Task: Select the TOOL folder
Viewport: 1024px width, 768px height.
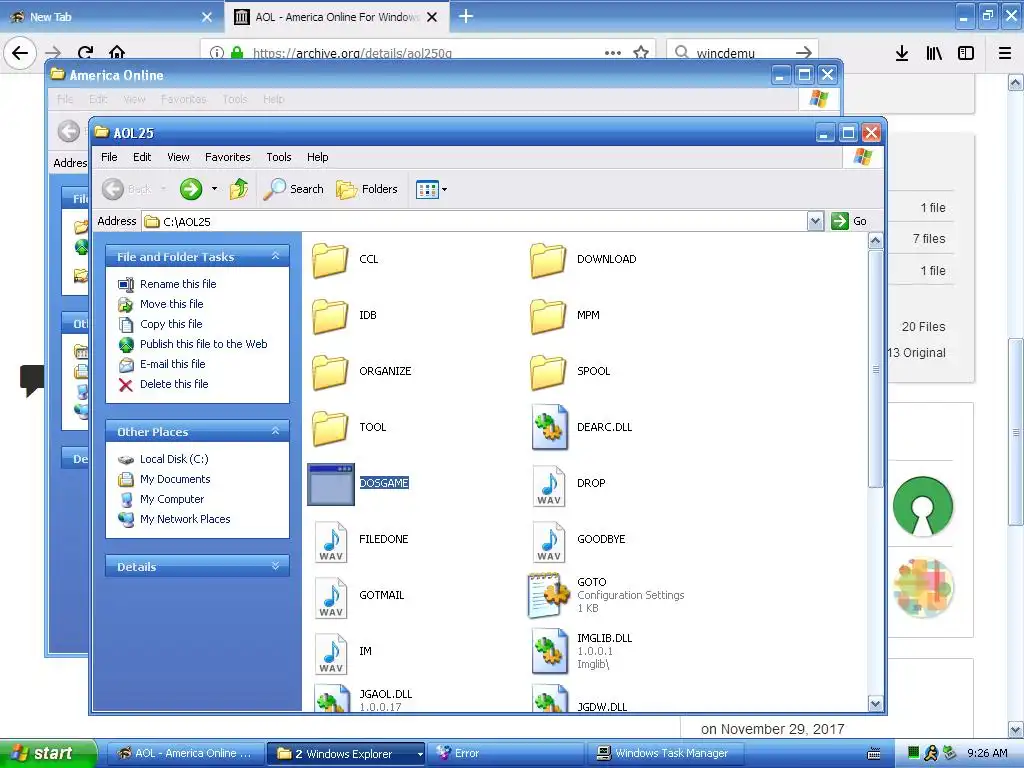Action: click(x=349, y=427)
